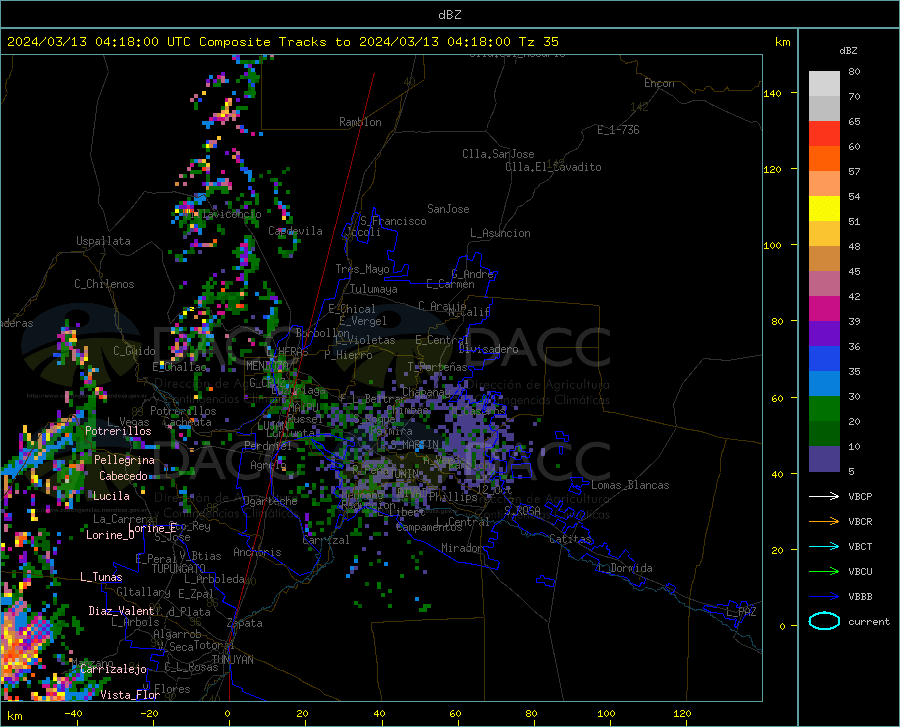Click the blue swatch at 36 dBZ
Viewport: 900px width, 727px height.
pyautogui.click(x=824, y=358)
